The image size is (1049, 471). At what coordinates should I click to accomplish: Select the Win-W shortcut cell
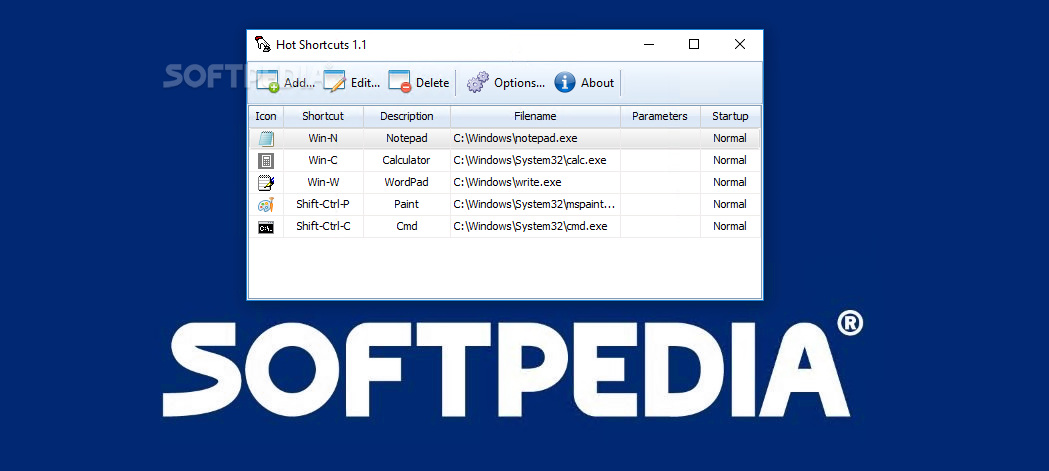(x=323, y=182)
